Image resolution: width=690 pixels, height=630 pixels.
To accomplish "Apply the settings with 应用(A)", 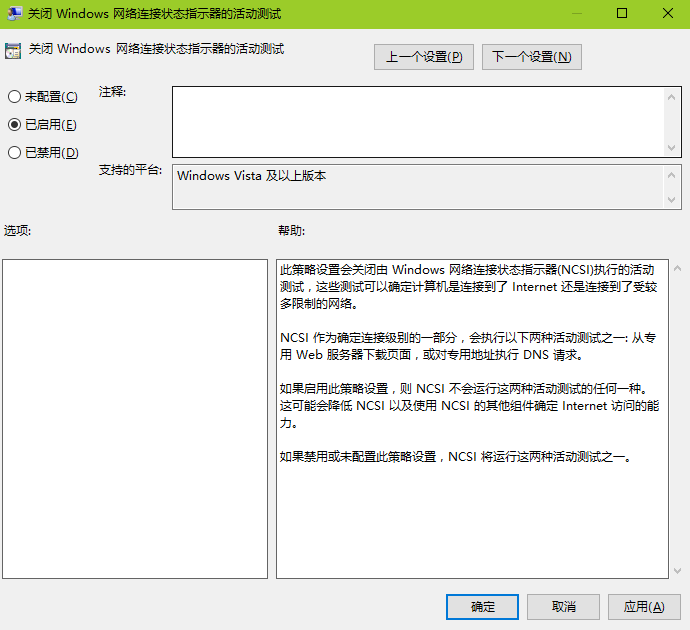I will coord(644,607).
